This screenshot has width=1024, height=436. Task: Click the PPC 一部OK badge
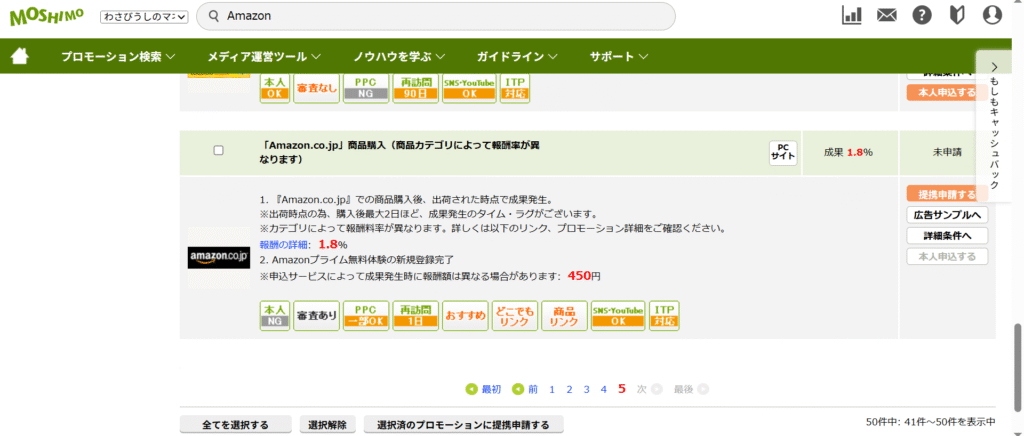pos(366,316)
